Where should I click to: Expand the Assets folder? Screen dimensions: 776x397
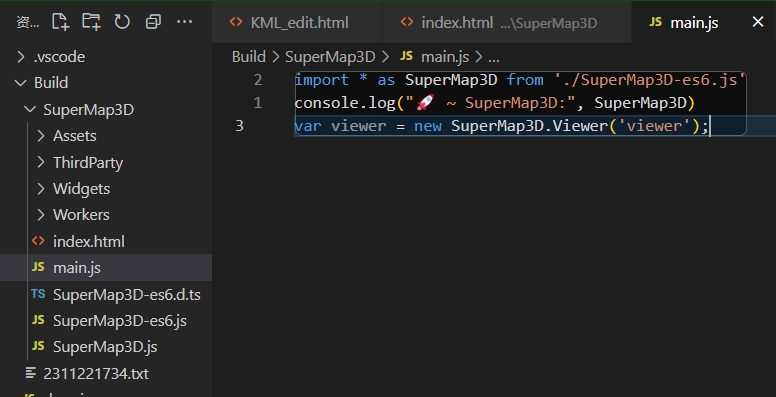pyautogui.click(x=106, y=136)
